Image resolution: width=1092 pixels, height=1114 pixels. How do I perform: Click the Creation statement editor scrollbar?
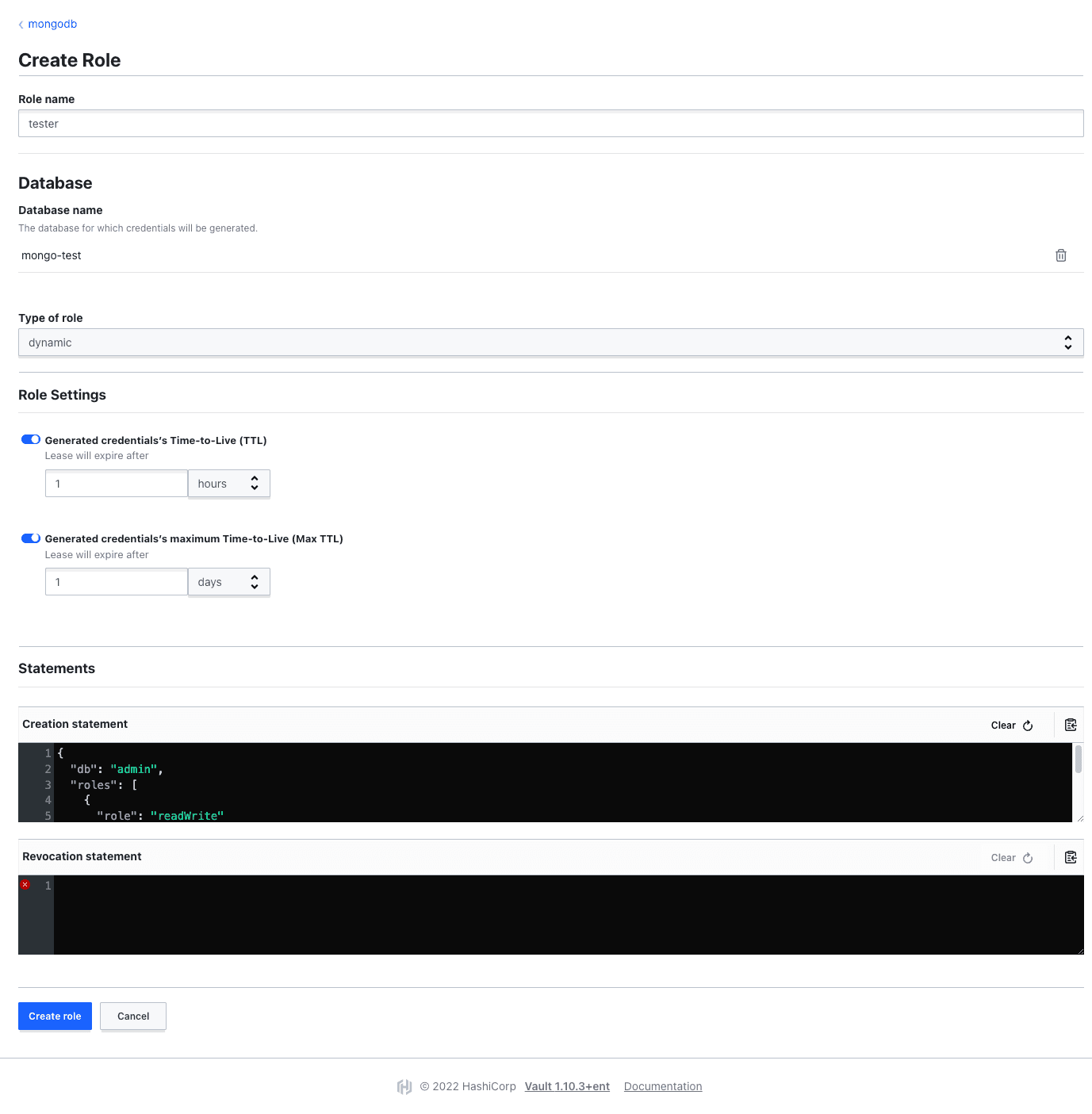pyautogui.click(x=1079, y=759)
